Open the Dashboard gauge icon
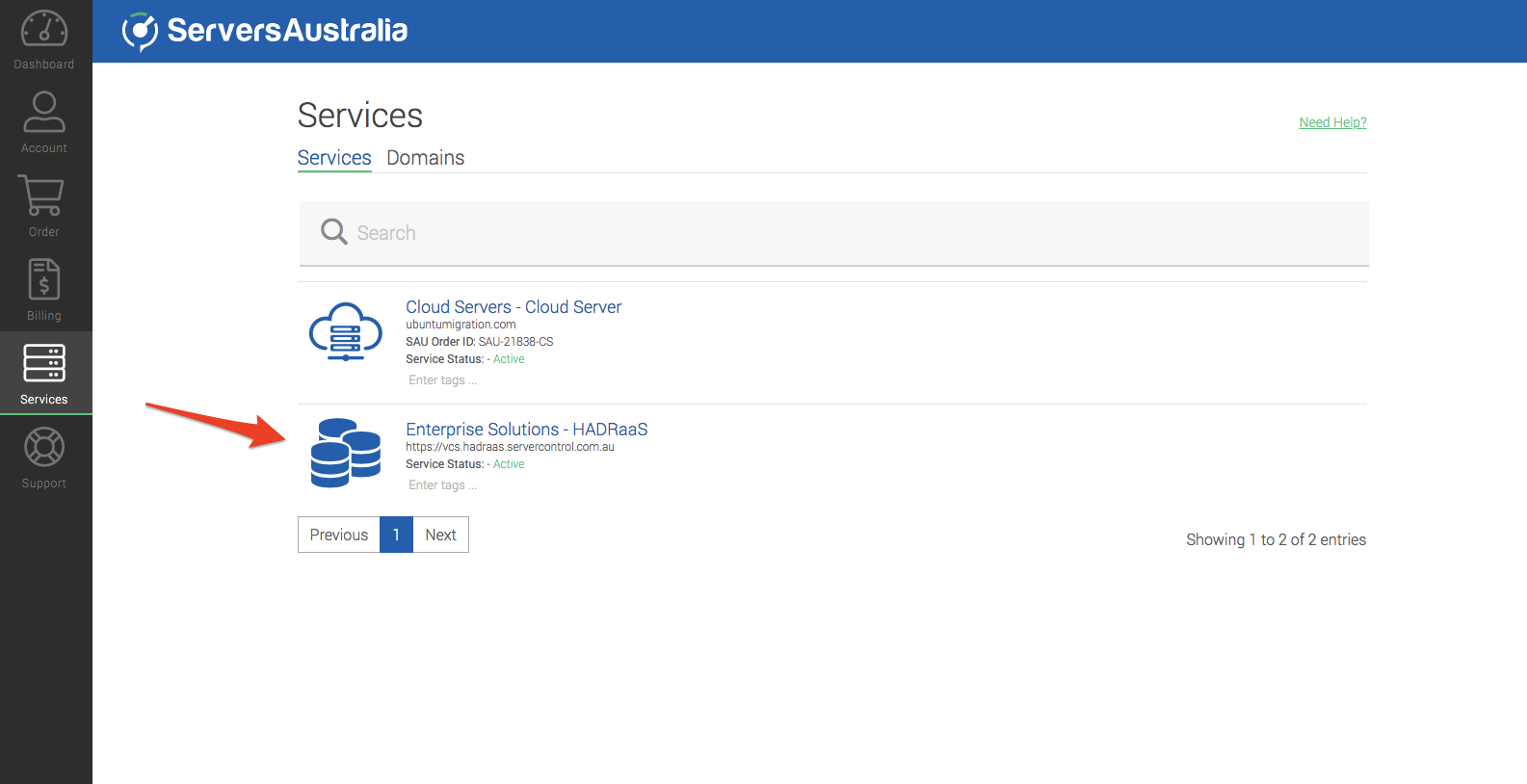Screen dimensions: 1527x784 tap(44, 29)
